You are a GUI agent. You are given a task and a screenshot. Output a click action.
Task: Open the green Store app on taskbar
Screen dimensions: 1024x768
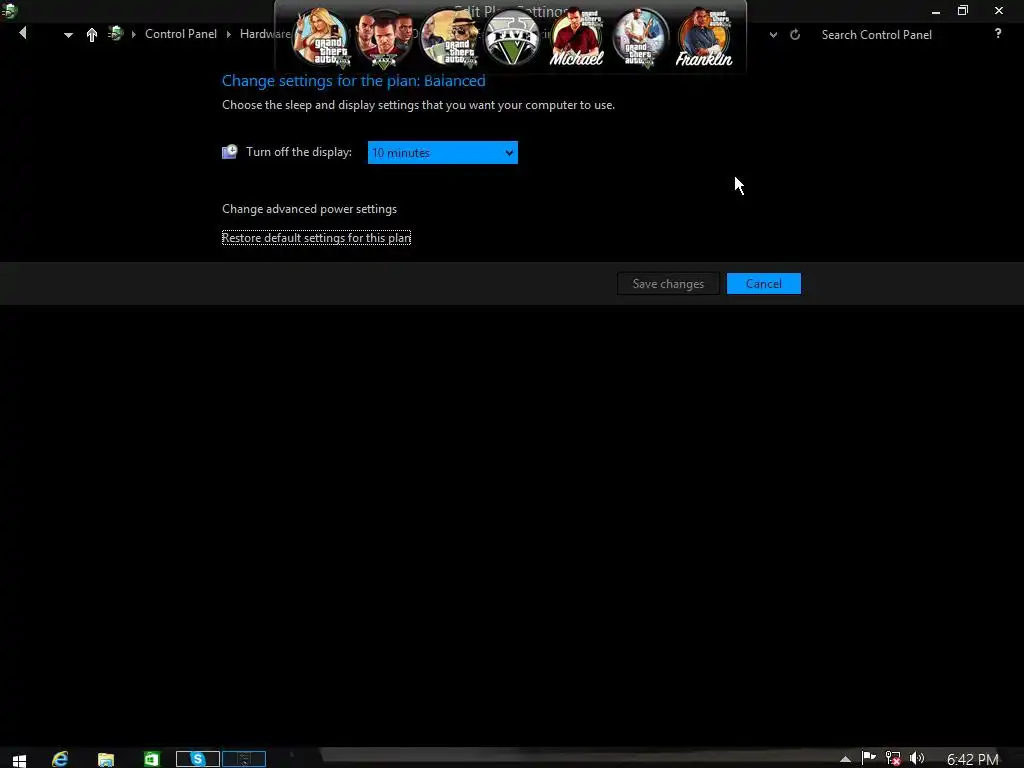coord(152,759)
